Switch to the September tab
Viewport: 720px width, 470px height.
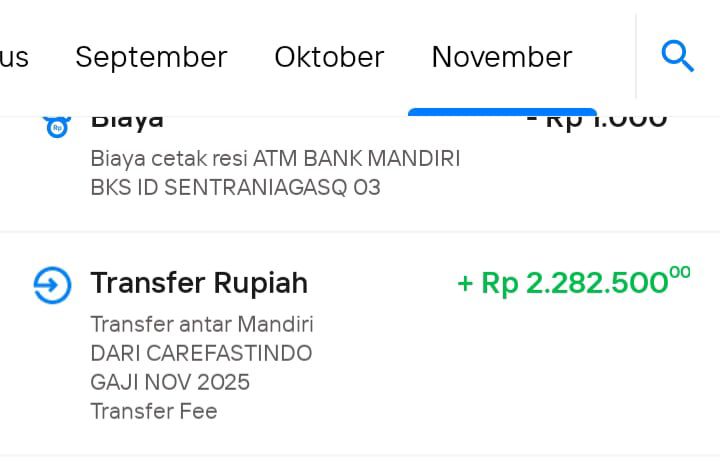point(151,57)
